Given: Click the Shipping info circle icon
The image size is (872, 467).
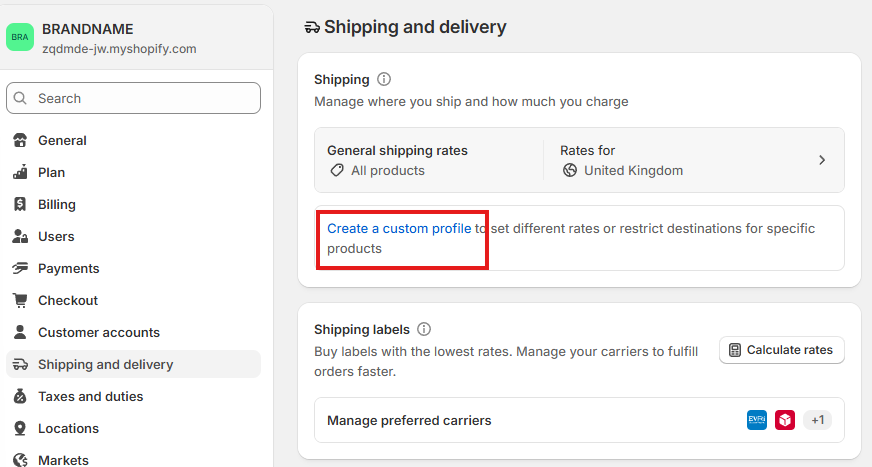Looking at the screenshot, I should click(384, 80).
